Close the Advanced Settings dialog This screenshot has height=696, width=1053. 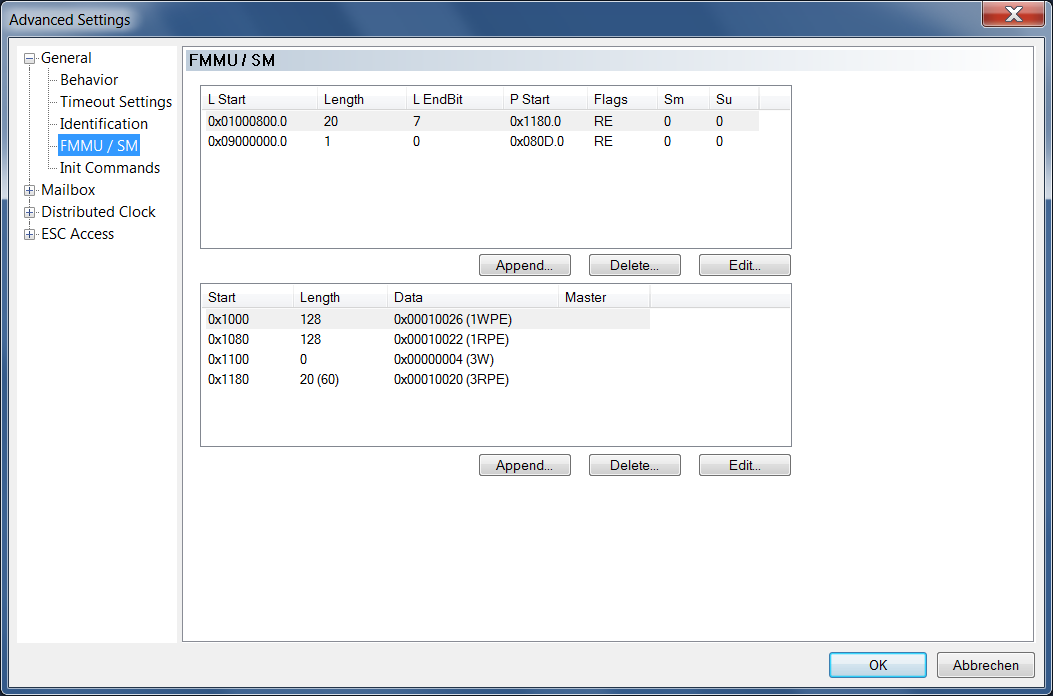point(1013,13)
